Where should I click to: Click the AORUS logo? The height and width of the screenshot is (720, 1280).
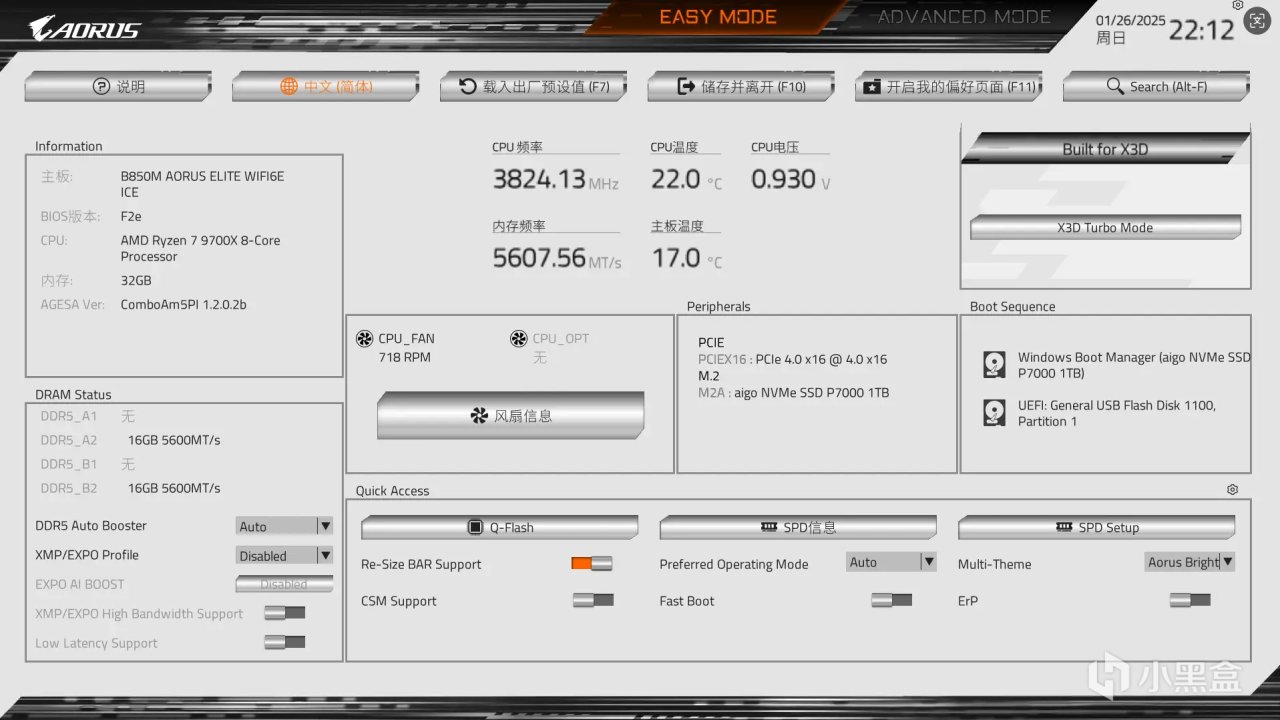[x=85, y=28]
